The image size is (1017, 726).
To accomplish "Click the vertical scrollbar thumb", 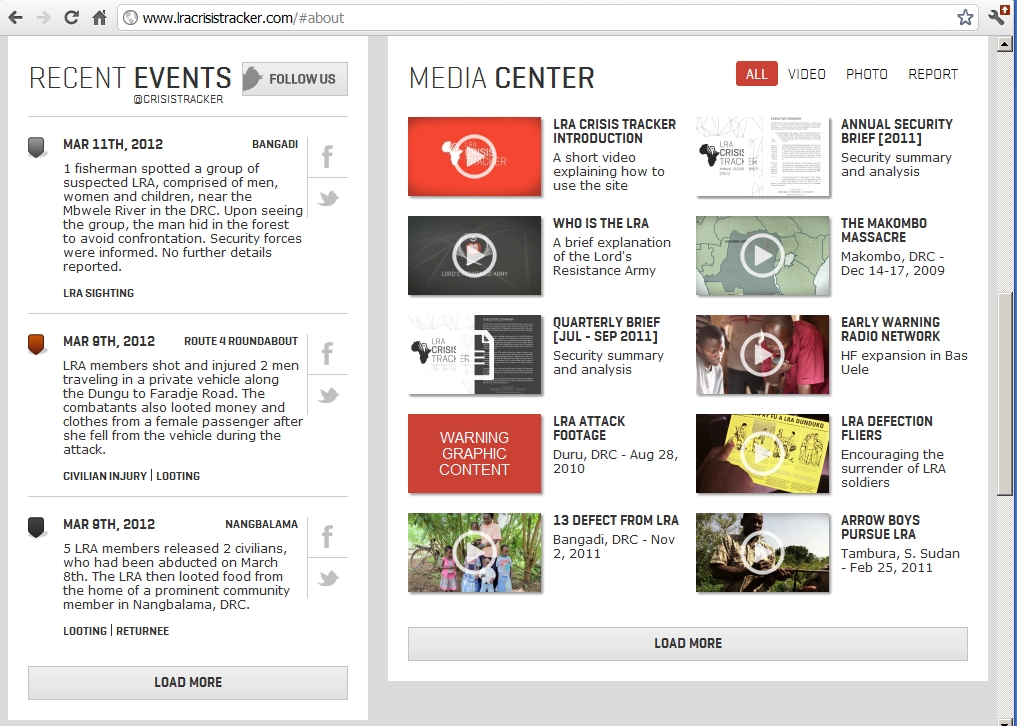I will (1005, 394).
